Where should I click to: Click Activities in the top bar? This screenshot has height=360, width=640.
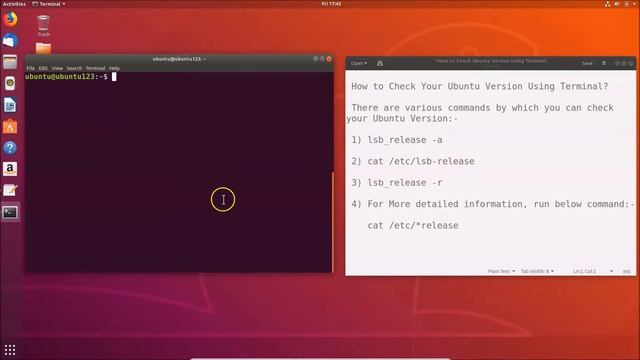pyautogui.click(x=14, y=4)
